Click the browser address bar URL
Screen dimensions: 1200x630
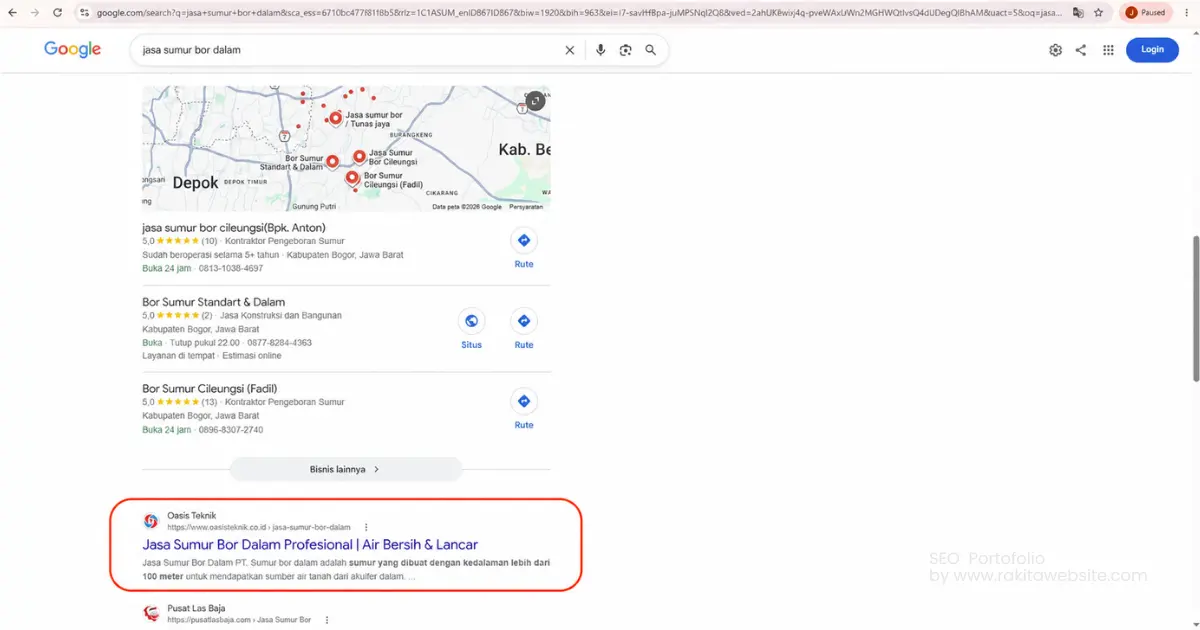click(x=580, y=12)
